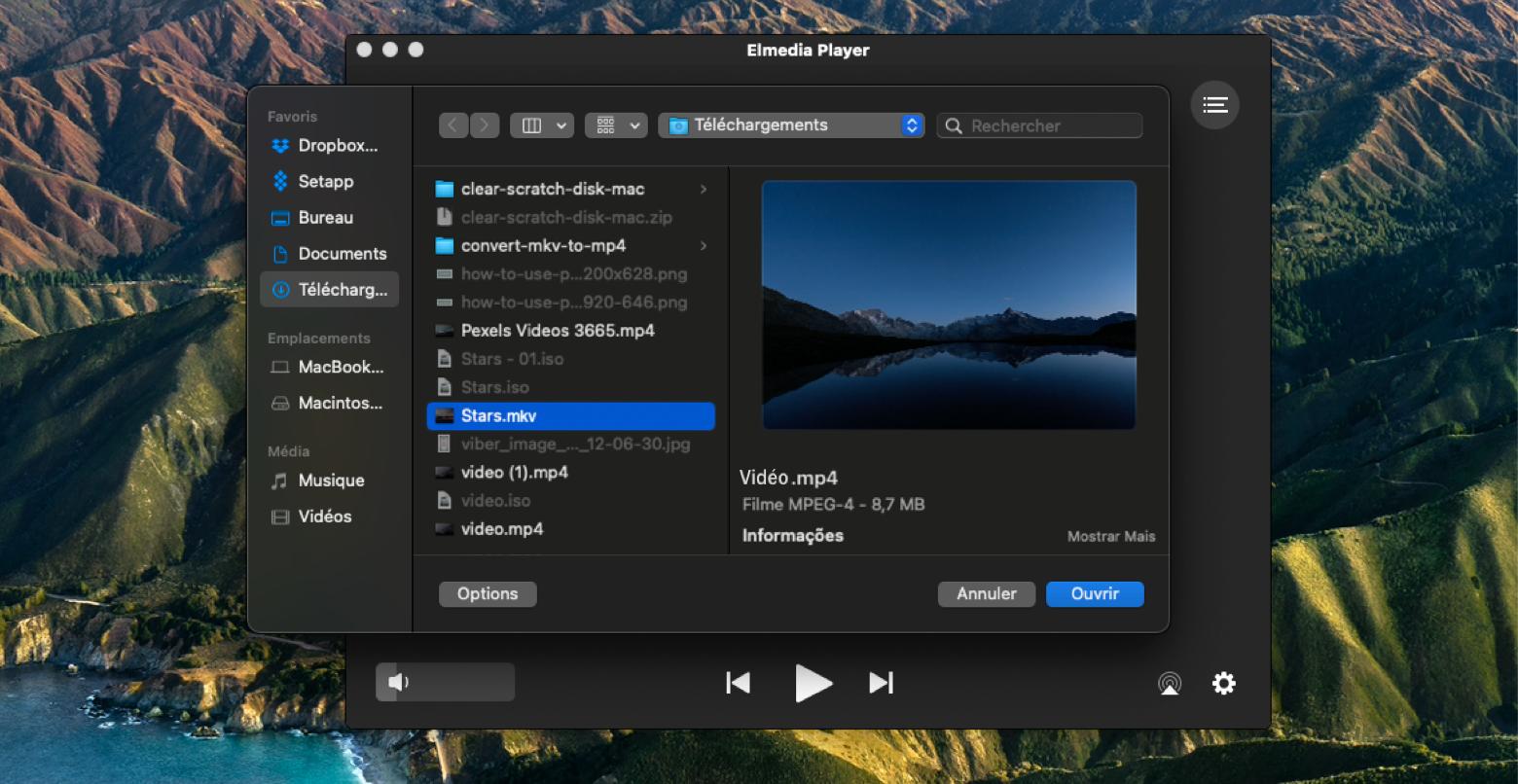This screenshot has height=784, width=1518.
Task: Click the clear-scratch-disk-mac.zip file
Action: [x=571, y=218]
